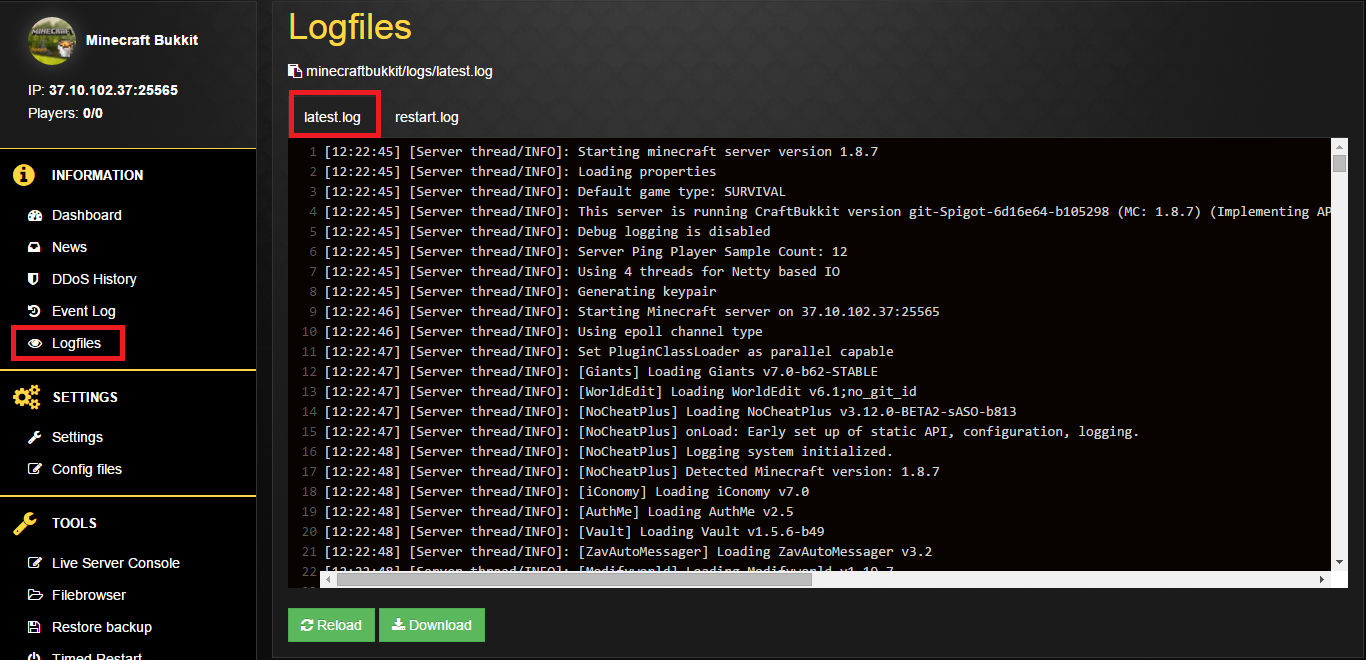Click log line 'Default game type: SURVIVAL'
Screen dimensions: 1366x660
click(555, 191)
